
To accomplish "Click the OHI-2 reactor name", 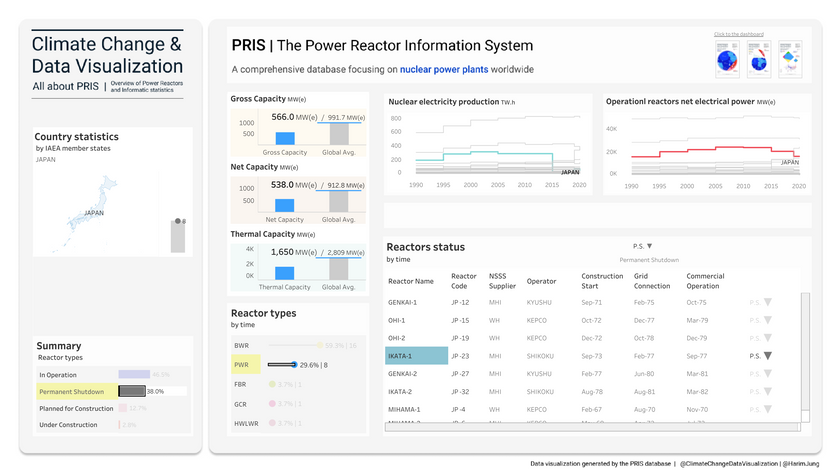I will point(396,338).
